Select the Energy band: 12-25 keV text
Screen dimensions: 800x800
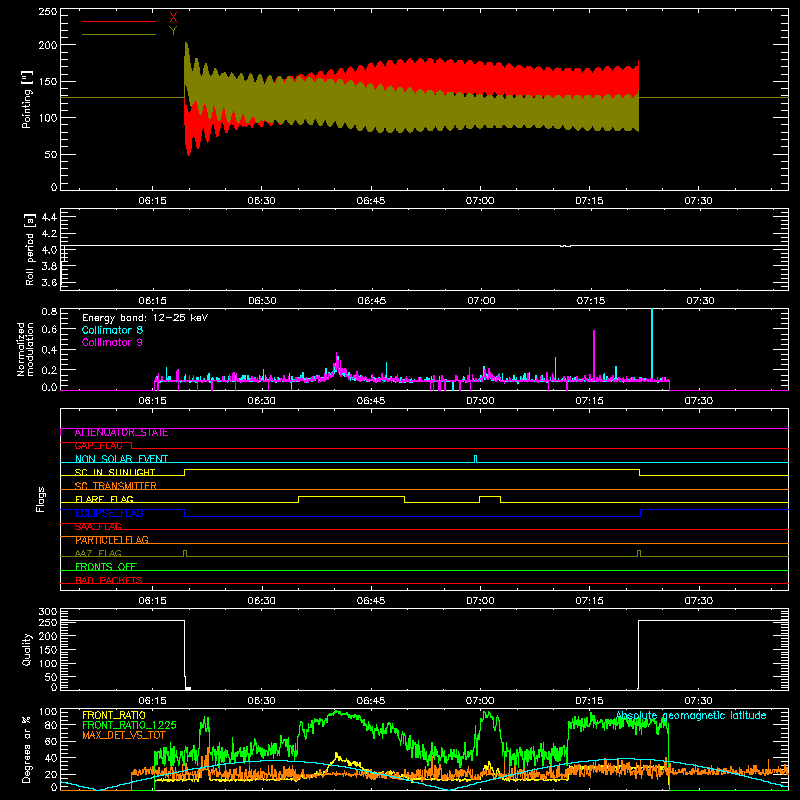pos(145,318)
